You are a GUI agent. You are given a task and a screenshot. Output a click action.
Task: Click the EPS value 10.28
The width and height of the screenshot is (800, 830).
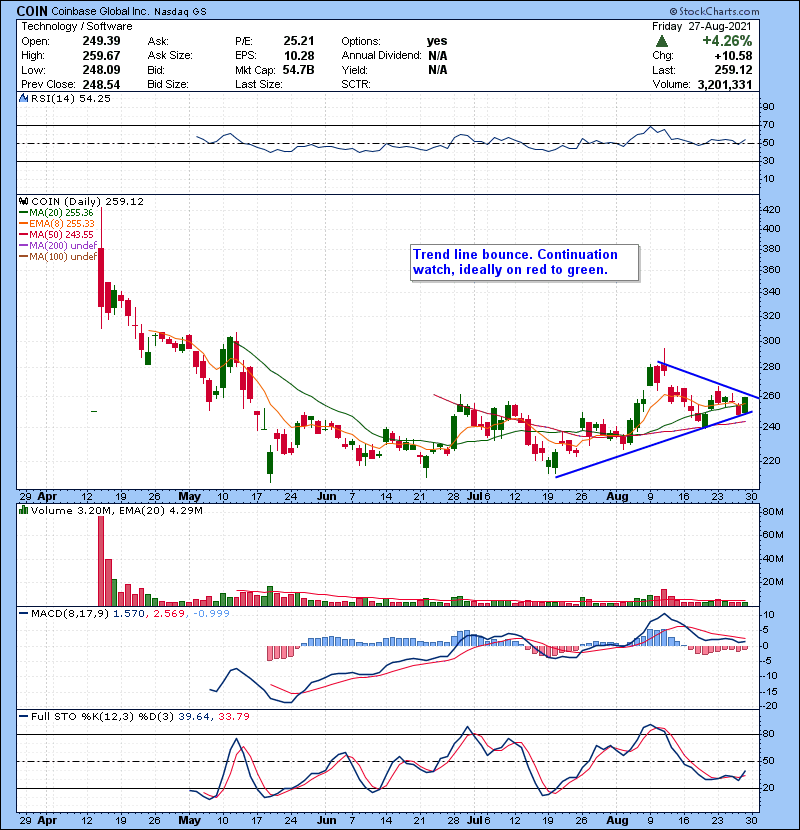tap(299, 56)
